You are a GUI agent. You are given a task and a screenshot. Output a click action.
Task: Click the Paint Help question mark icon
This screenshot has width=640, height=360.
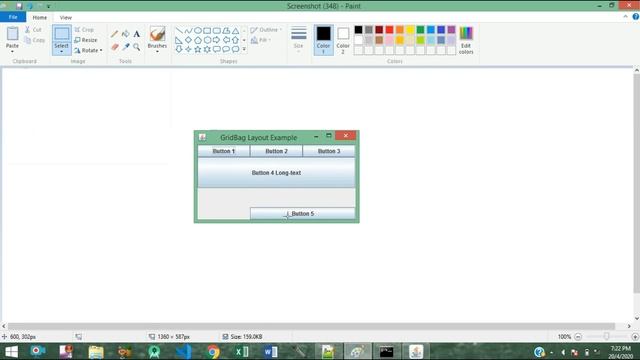pos(636,17)
